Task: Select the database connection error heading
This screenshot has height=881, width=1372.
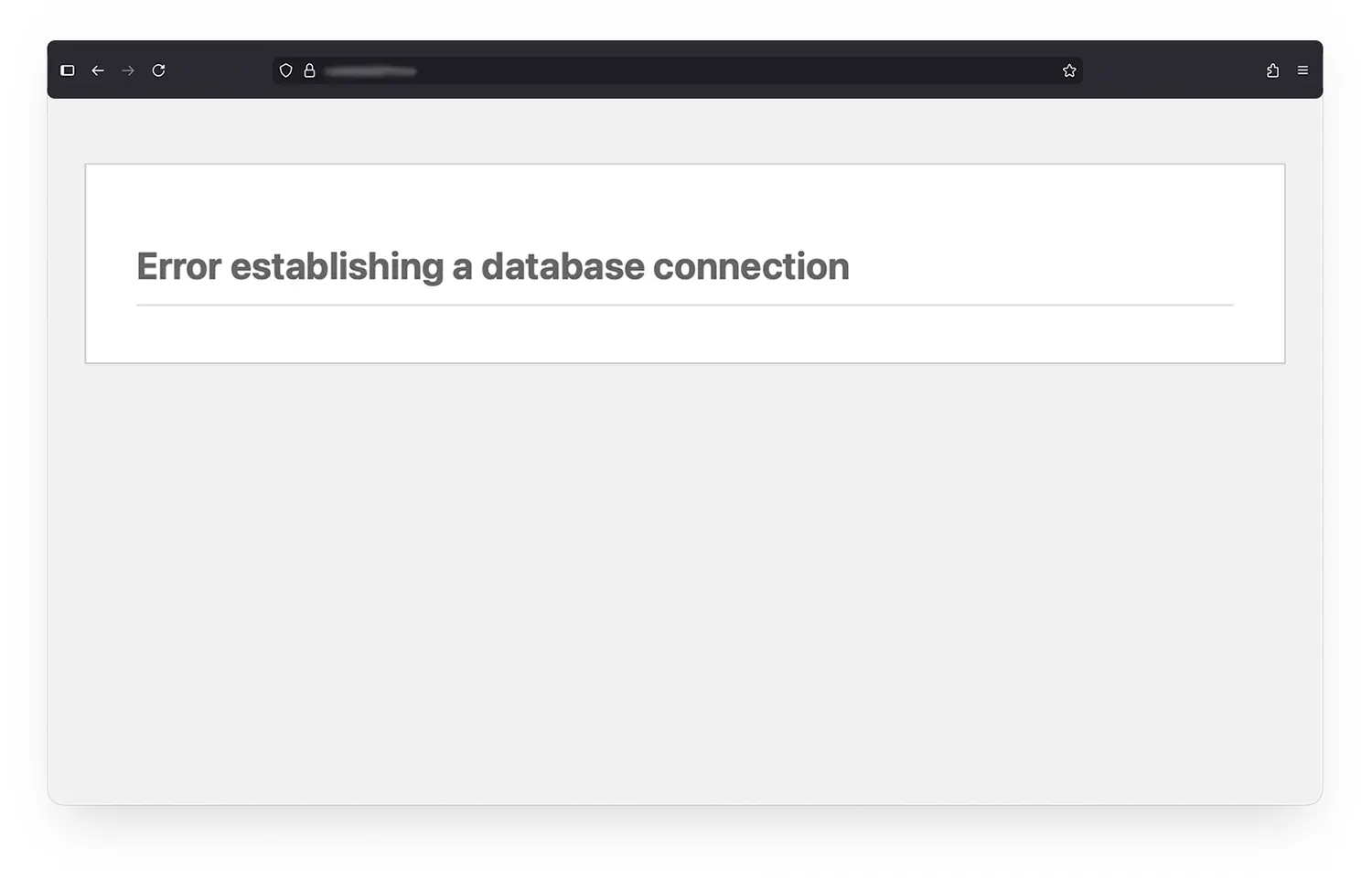Action: coord(492,266)
